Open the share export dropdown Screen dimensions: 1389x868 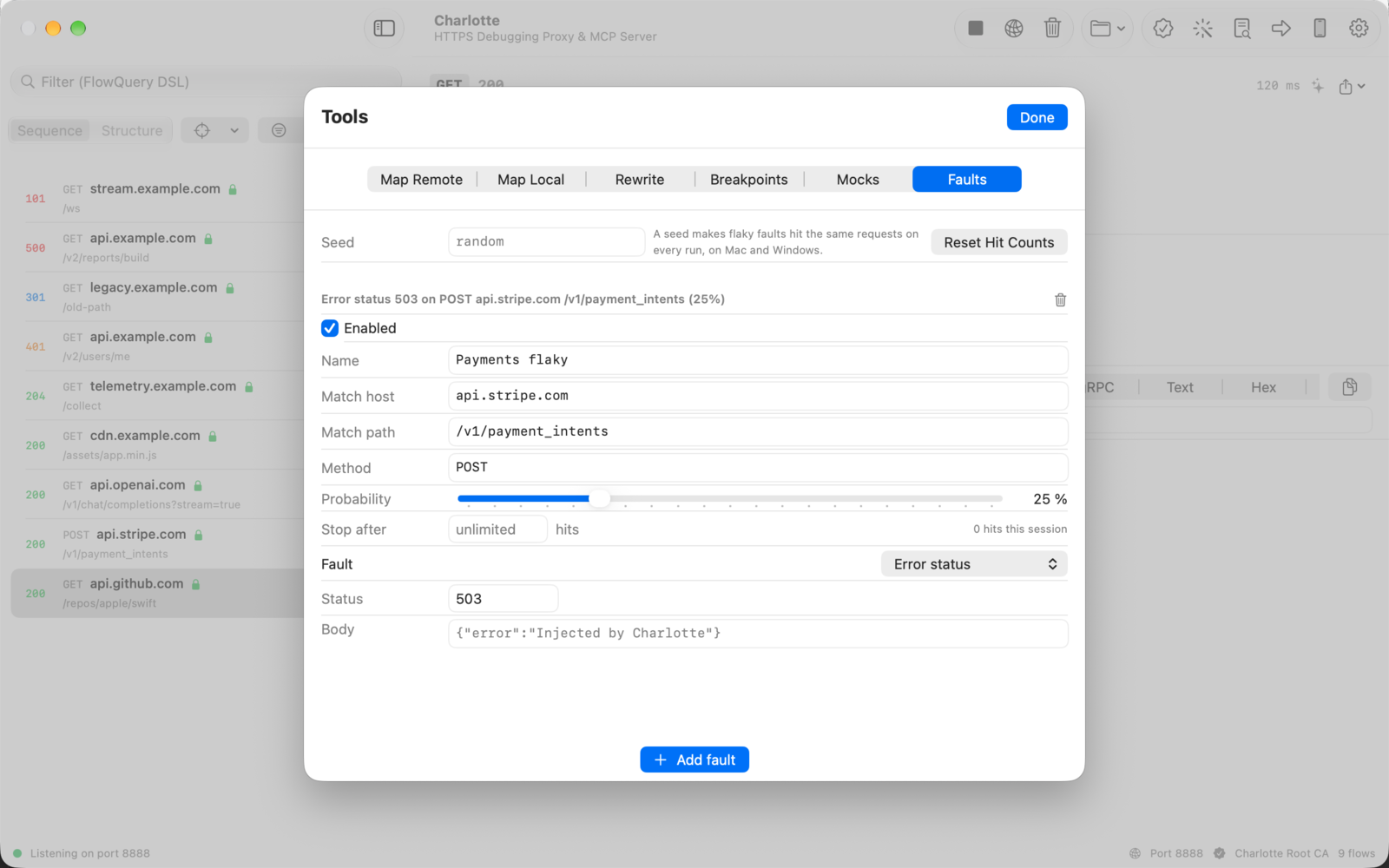pyautogui.click(x=1352, y=86)
